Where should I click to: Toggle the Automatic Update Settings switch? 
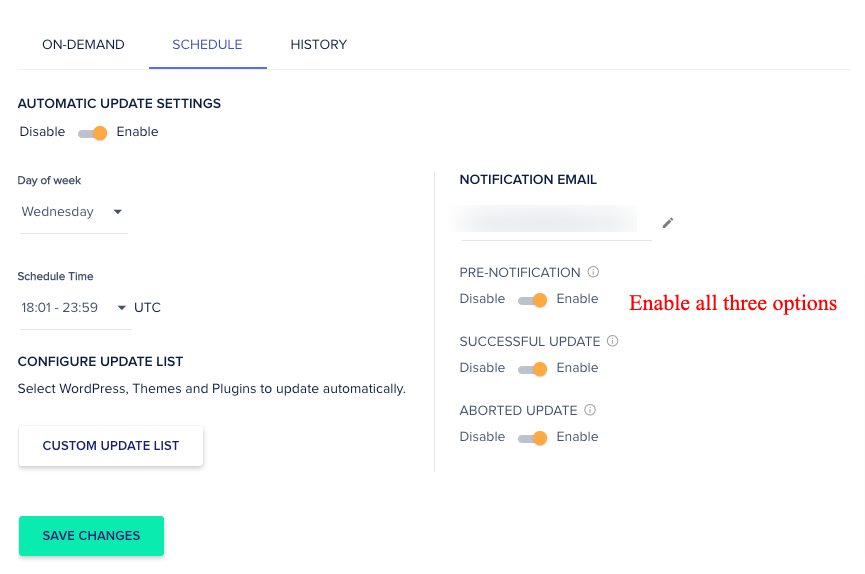tap(92, 133)
